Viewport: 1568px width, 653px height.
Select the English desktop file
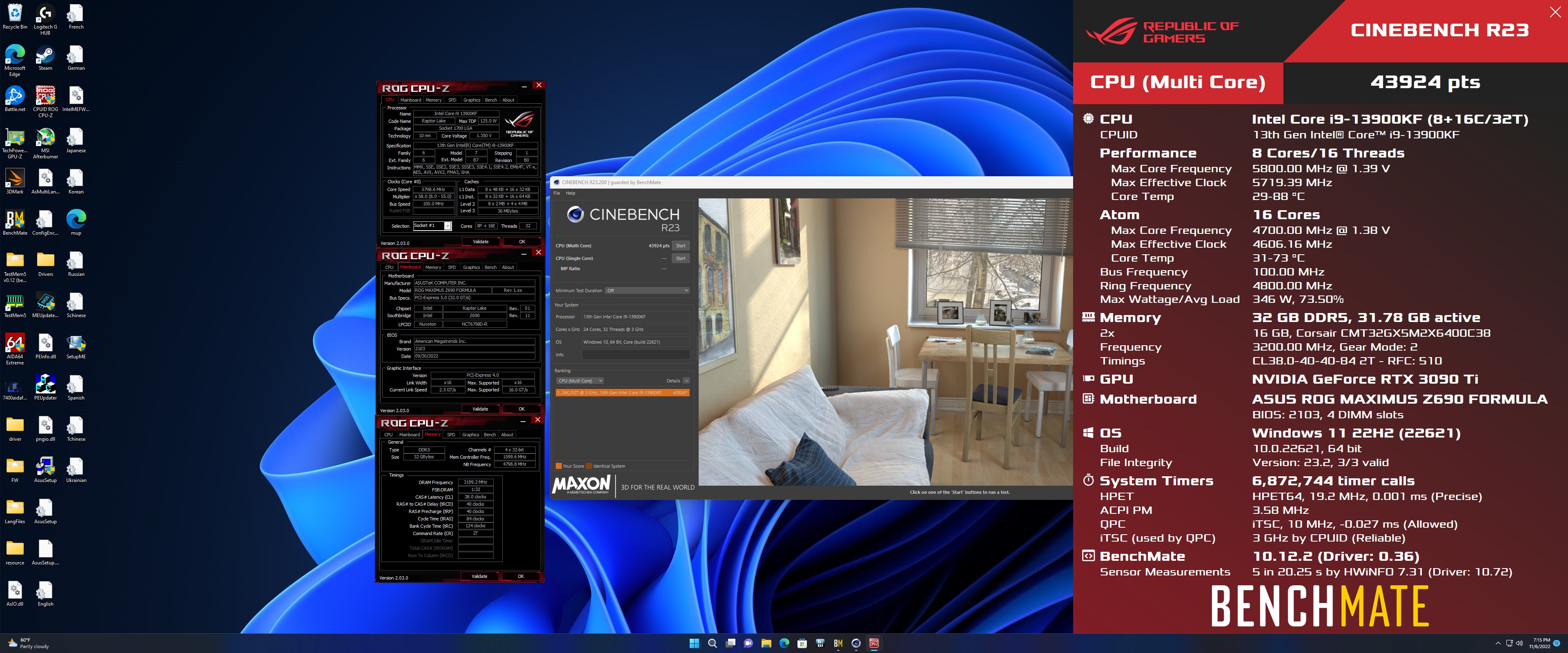point(45,593)
